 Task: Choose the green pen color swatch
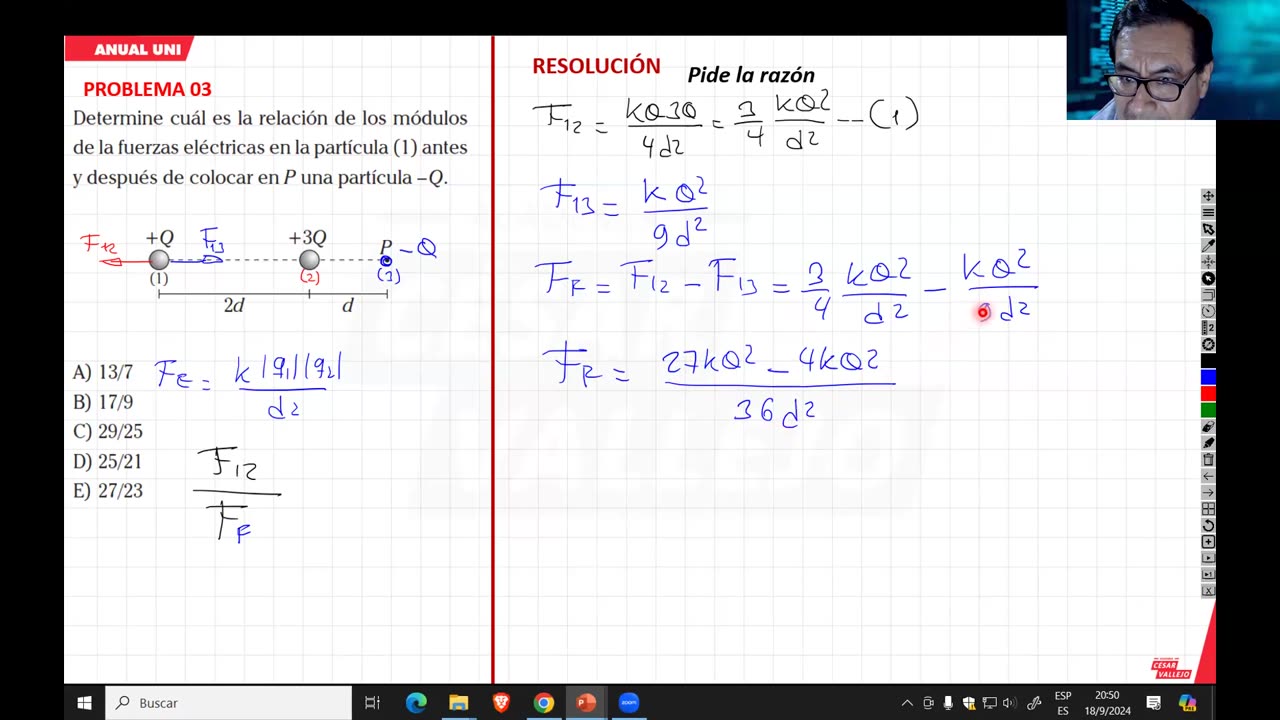(1208, 410)
